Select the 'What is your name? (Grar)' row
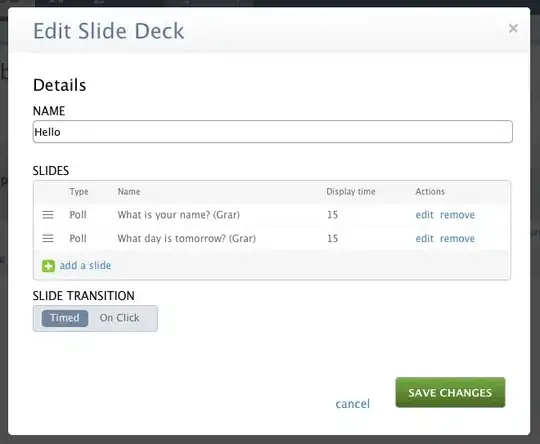The height and width of the screenshot is (444, 540). (x=272, y=215)
